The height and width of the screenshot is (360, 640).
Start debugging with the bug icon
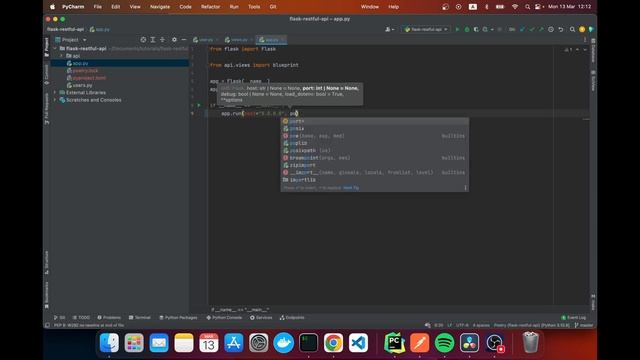click(x=467, y=29)
